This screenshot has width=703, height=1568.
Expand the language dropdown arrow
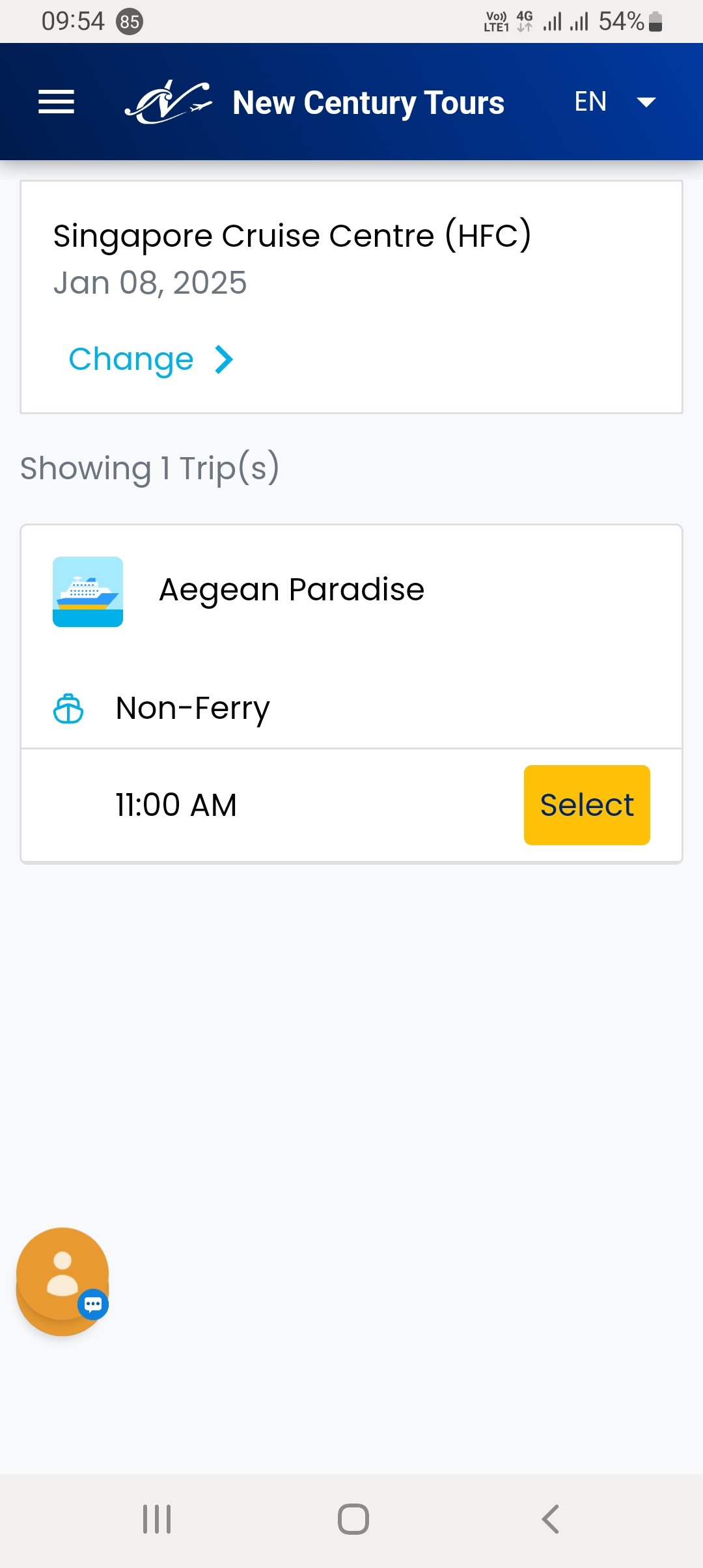646,102
